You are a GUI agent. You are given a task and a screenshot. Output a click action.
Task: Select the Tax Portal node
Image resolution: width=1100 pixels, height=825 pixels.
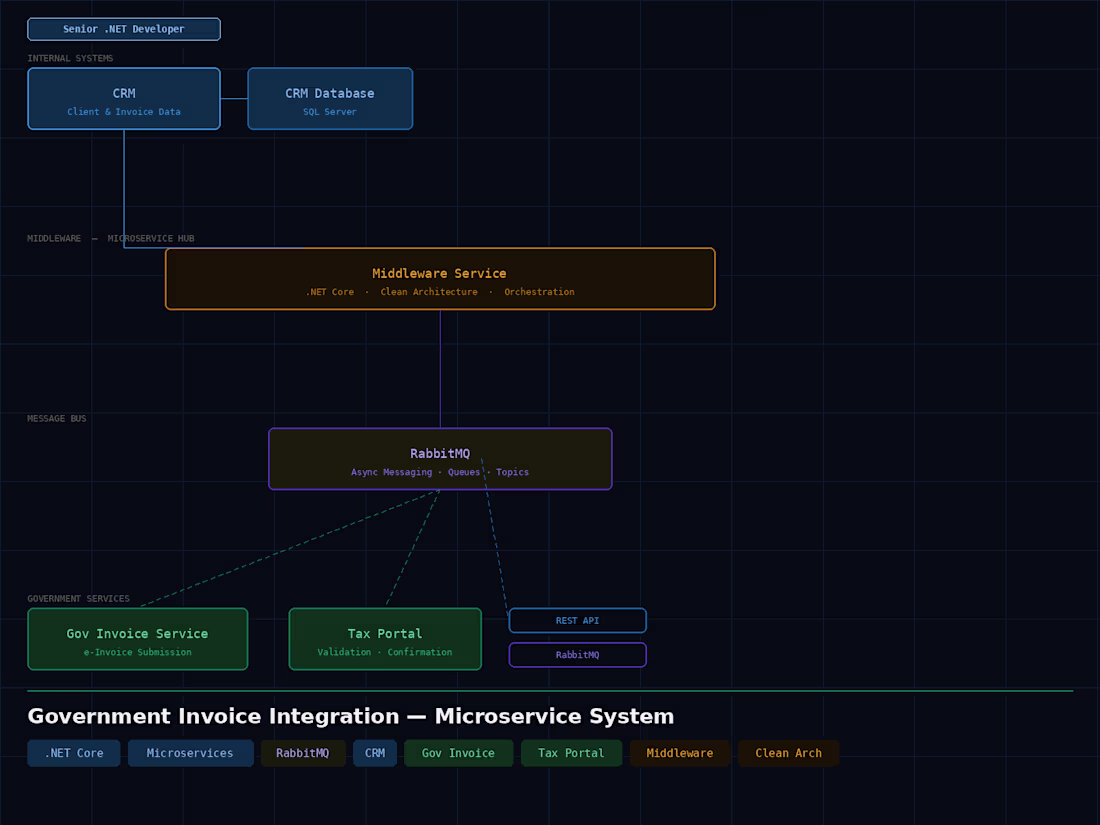tap(385, 638)
